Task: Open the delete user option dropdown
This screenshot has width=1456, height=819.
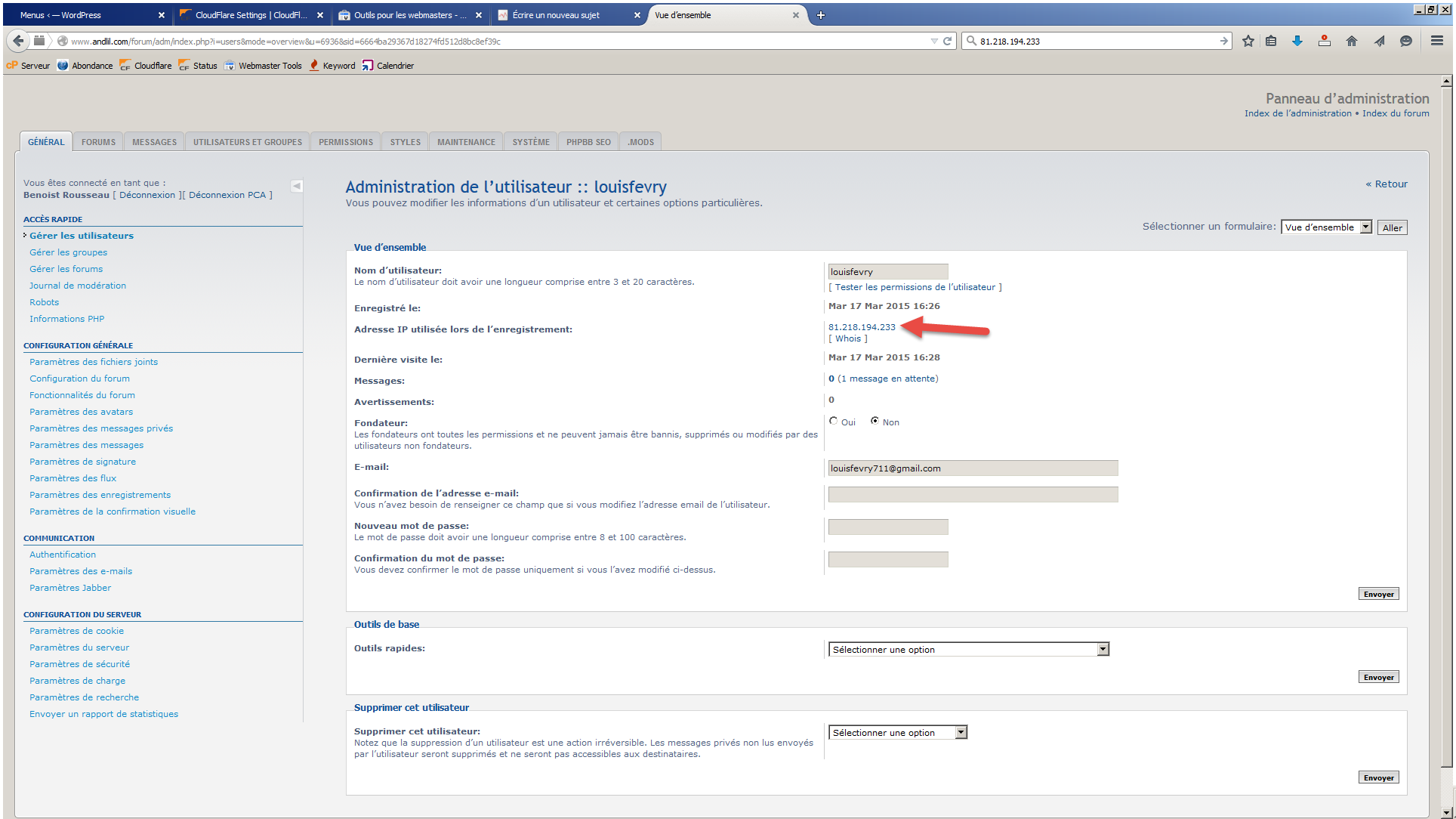Action: coord(897,733)
